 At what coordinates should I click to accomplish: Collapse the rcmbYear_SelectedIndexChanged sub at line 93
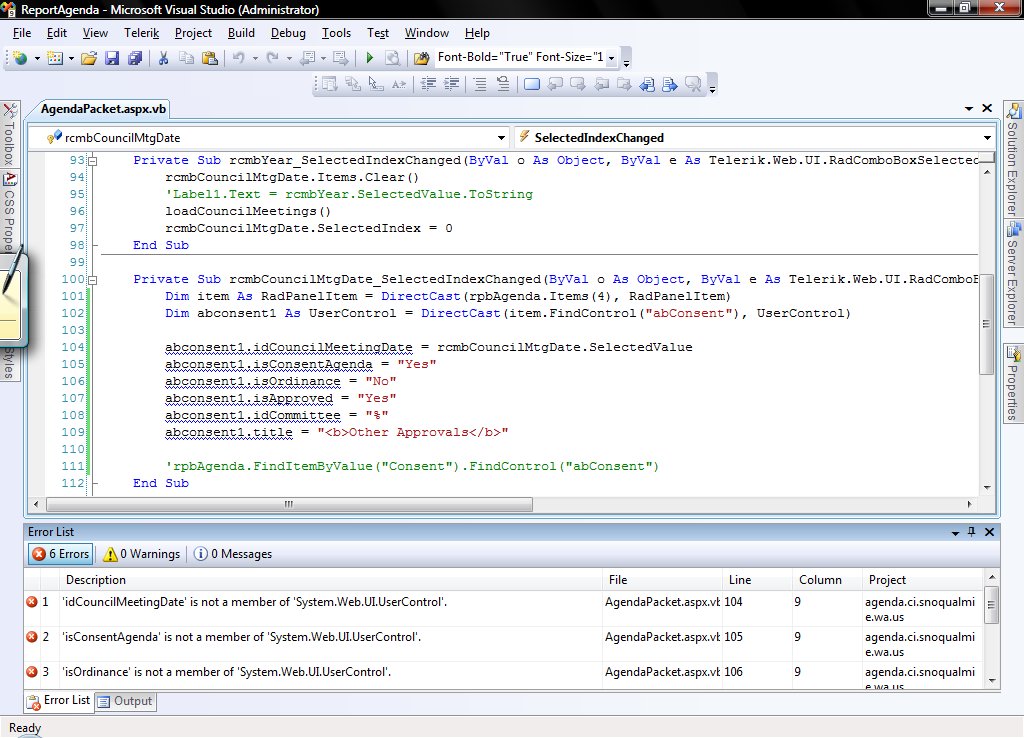[x=92, y=161]
